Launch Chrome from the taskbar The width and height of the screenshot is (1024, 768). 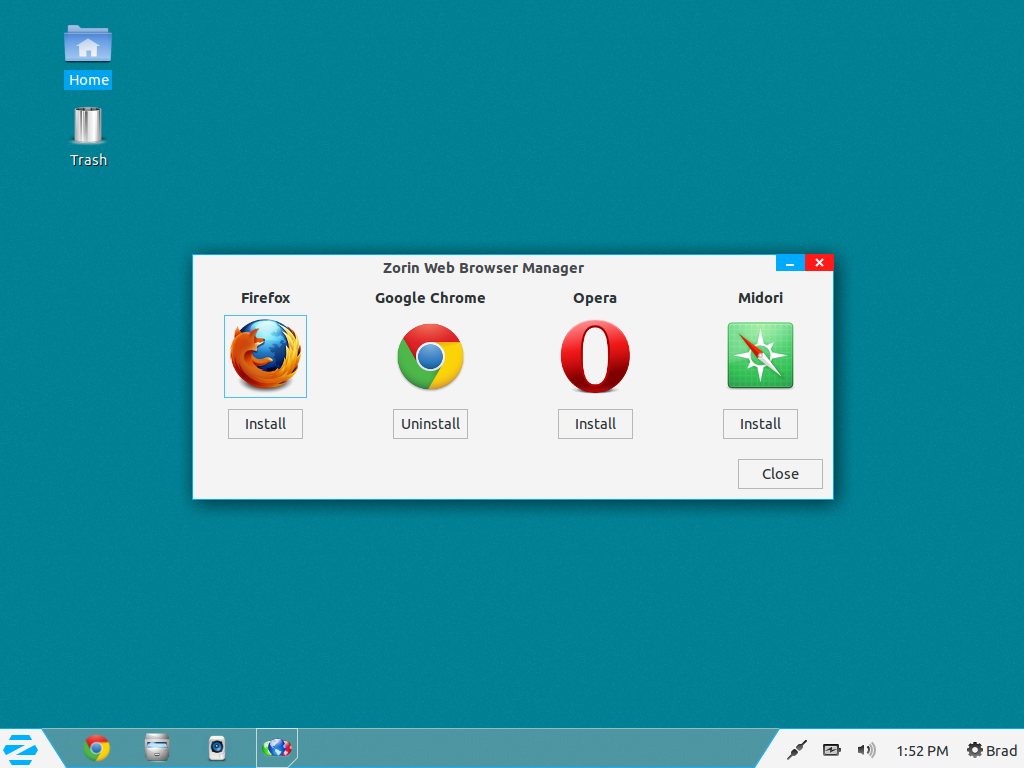(x=97, y=748)
